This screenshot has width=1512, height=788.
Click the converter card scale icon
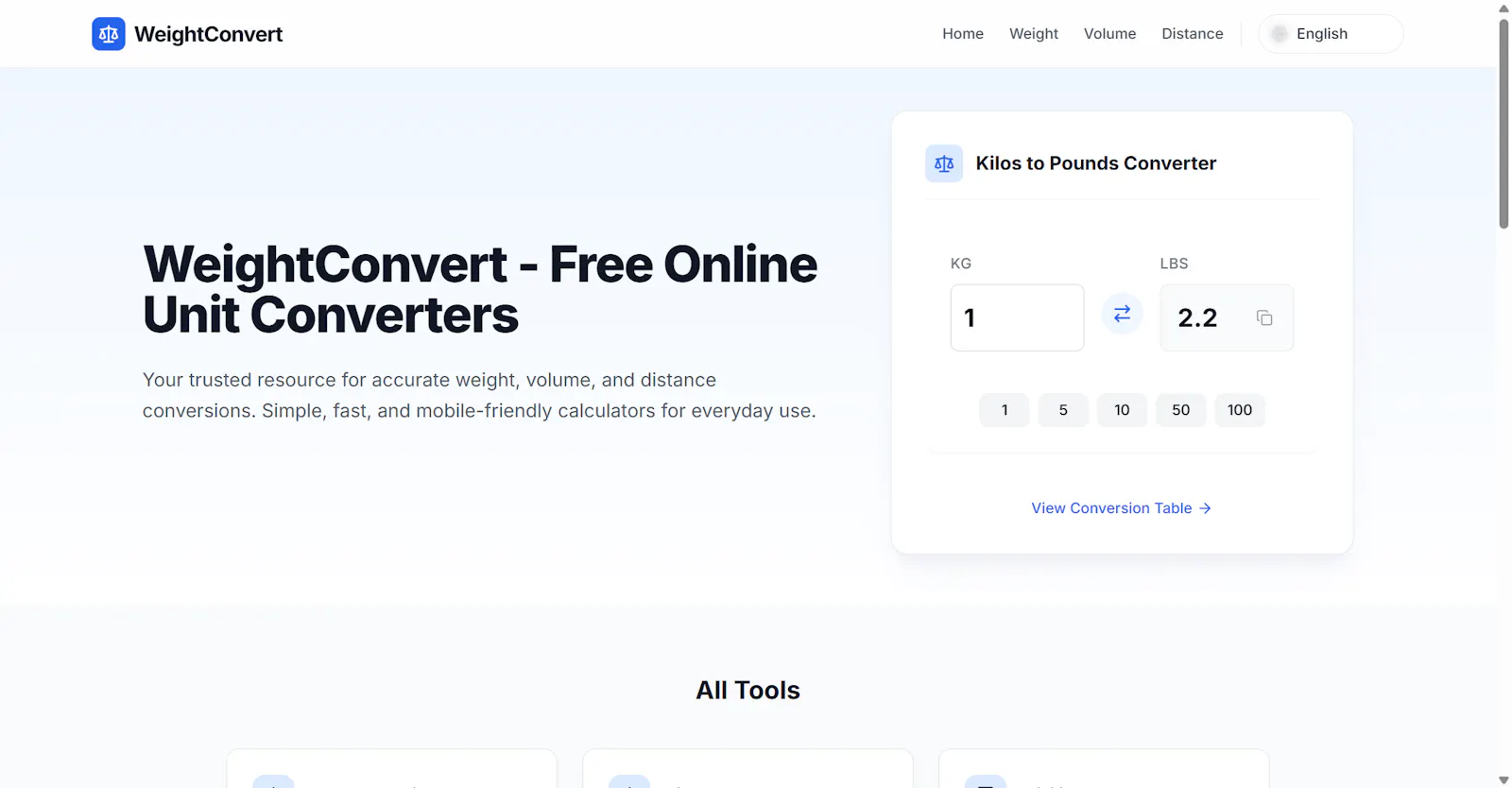pyautogui.click(x=944, y=163)
